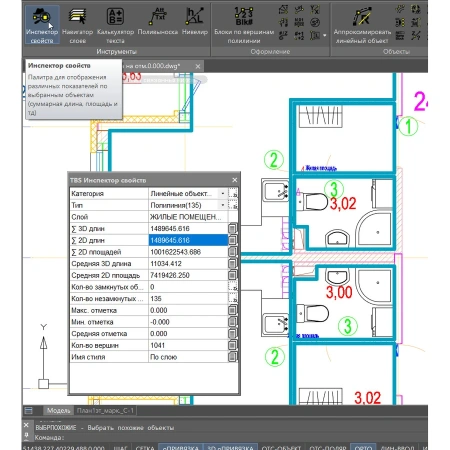Click the #/Z vertex elevation icon
The height and width of the screenshot is (450, 450).
coord(283,35)
